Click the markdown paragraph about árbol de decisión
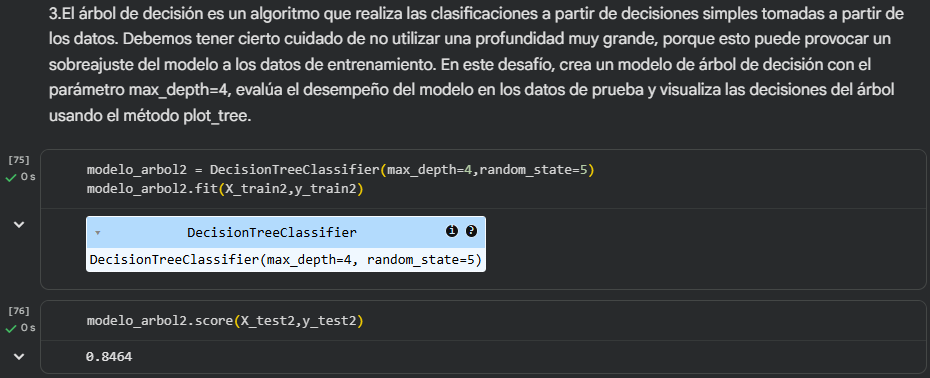Screen dimensions: 930x378 pos(477,64)
